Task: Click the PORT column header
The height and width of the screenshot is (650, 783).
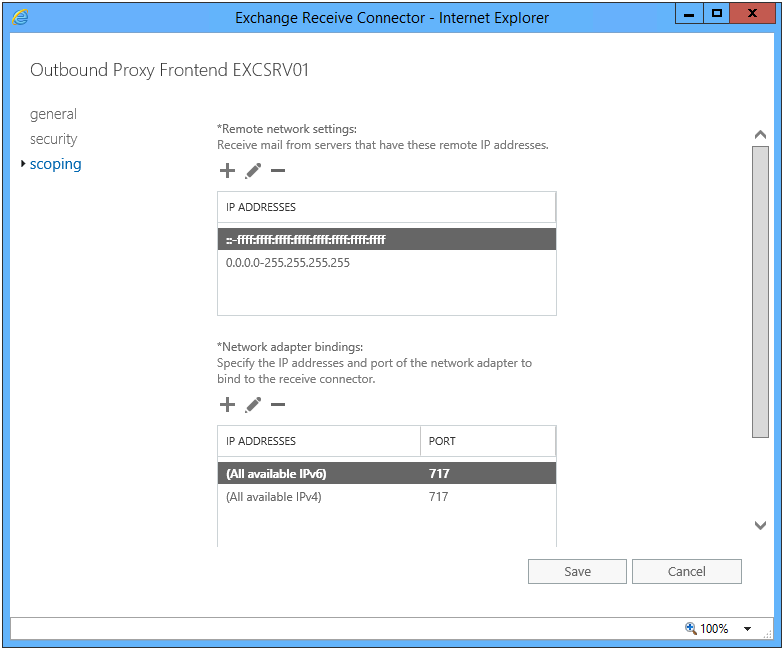Action: coord(488,441)
